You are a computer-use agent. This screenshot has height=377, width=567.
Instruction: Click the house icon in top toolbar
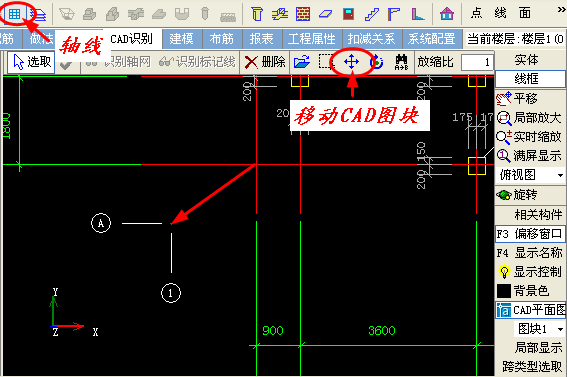click(x=447, y=14)
